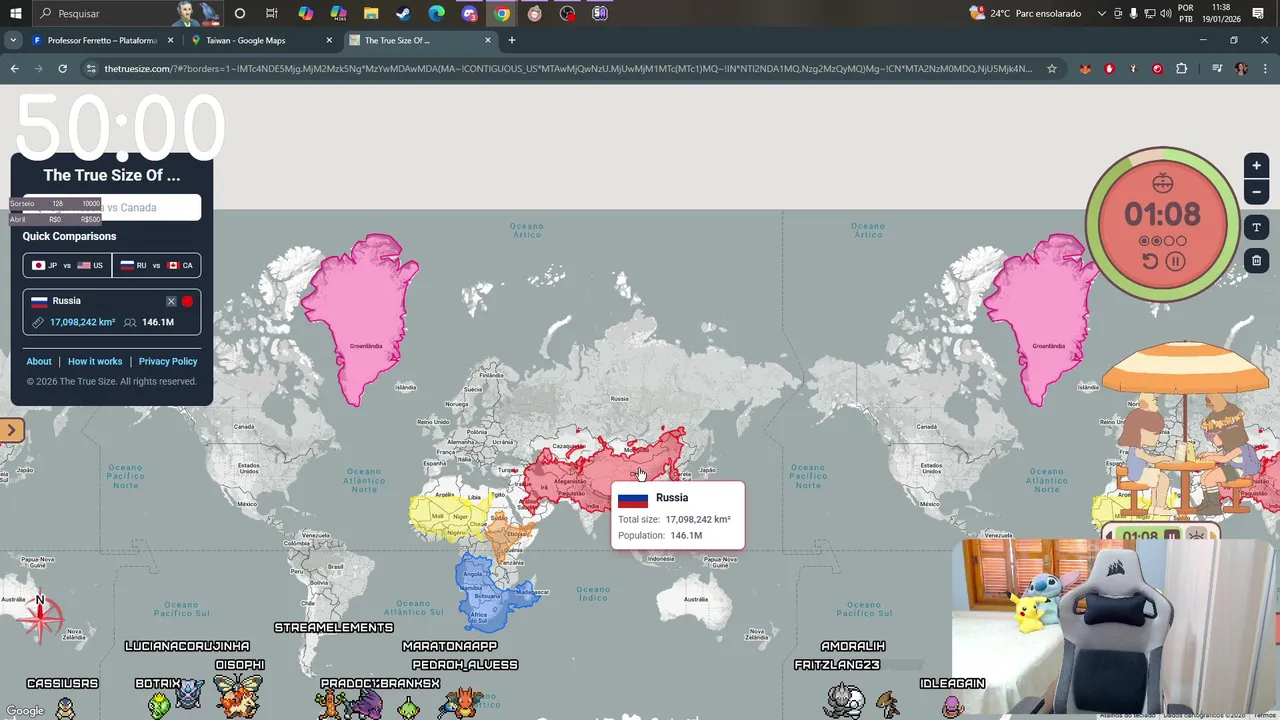
Task: Zoom in on the True Size map
Action: pyautogui.click(x=1256, y=166)
